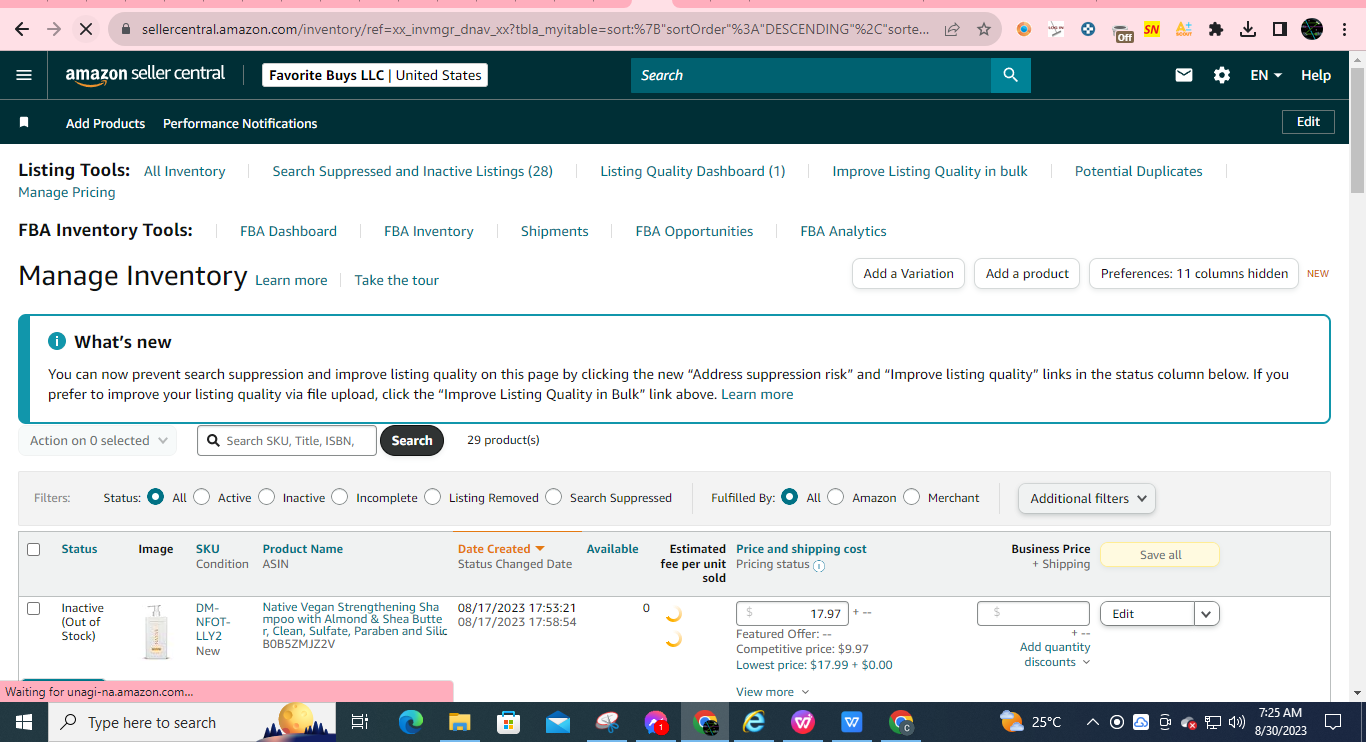The image size is (1366, 742).
Task: Click the 'Add a Variation' button
Action: (x=909, y=274)
